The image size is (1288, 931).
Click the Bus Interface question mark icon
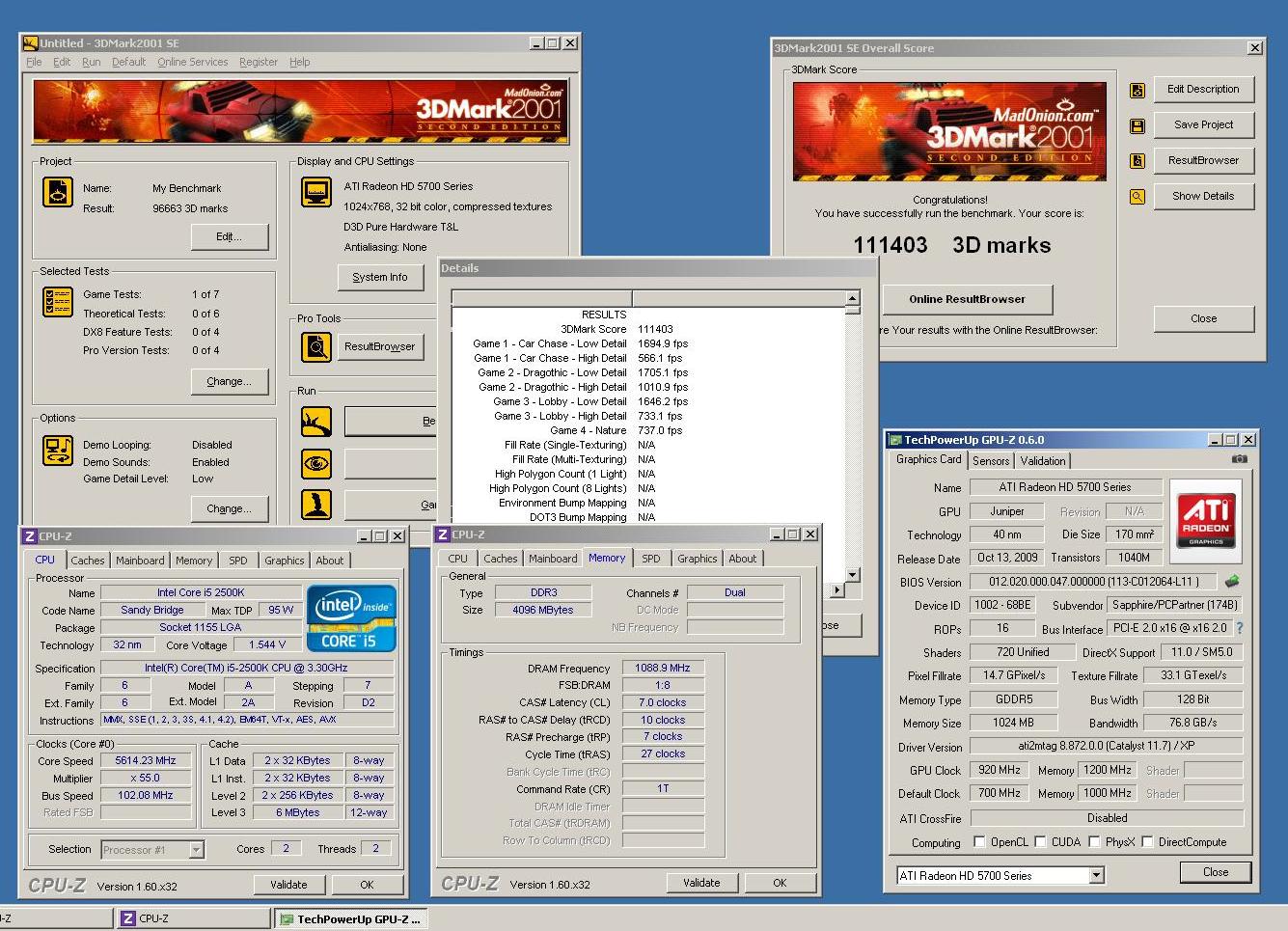(x=1240, y=628)
